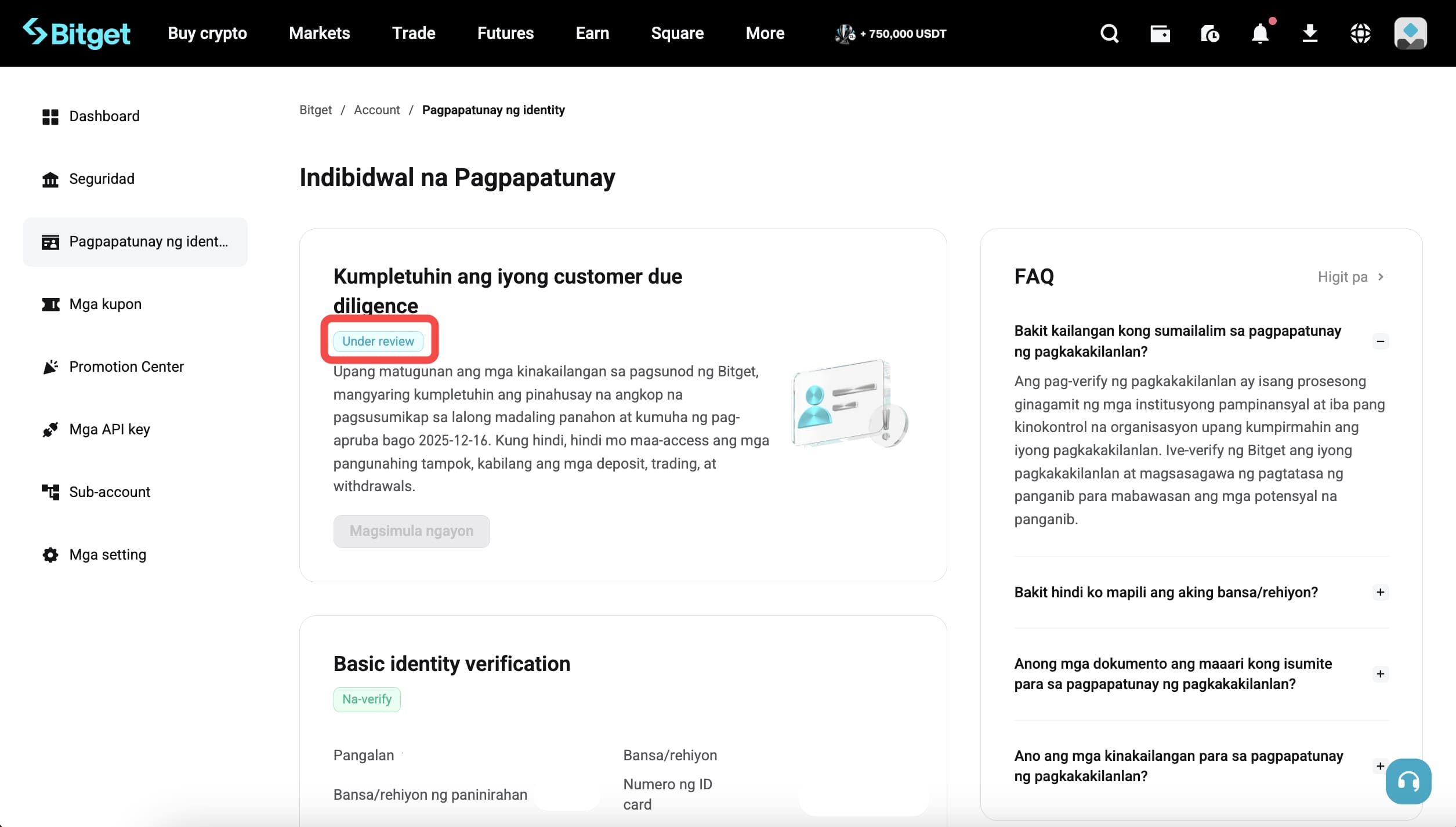Expand the bansa/rehiyon FAQ question
Viewport: 1456px width, 827px height.
[1380, 592]
